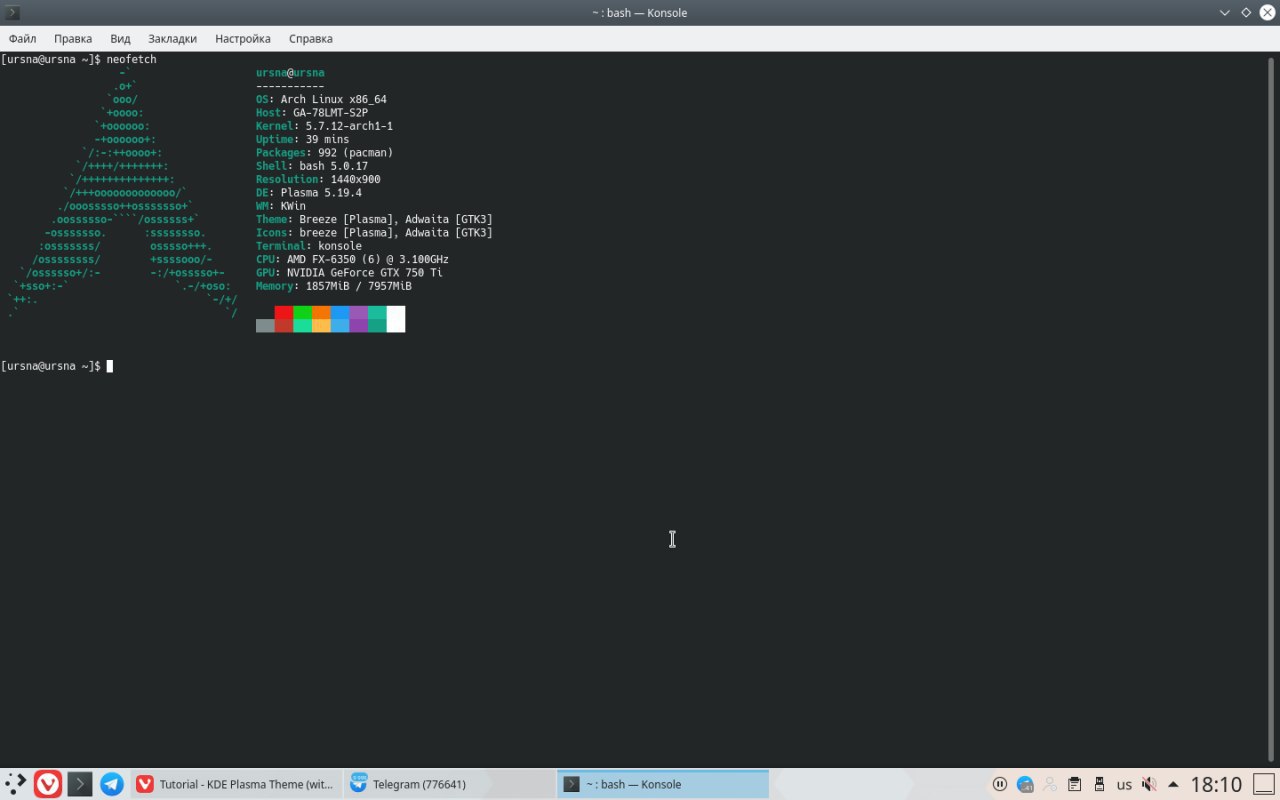Viewport: 1280px width, 800px height.
Task: Click the DE: Plasma 5.19.4 line
Action: coord(309,193)
